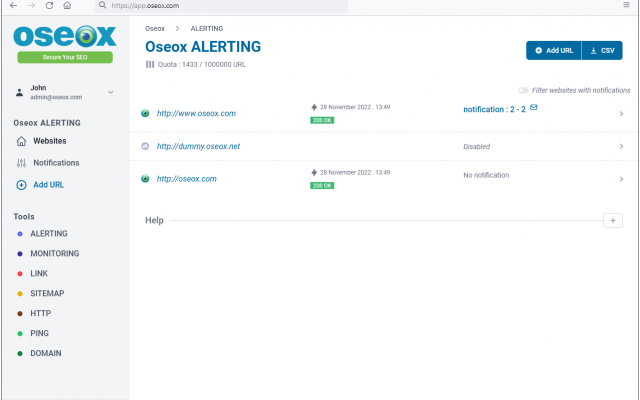Image resolution: width=640 pixels, height=400 pixels.
Task: Click the Websites house icon
Action: (21, 141)
